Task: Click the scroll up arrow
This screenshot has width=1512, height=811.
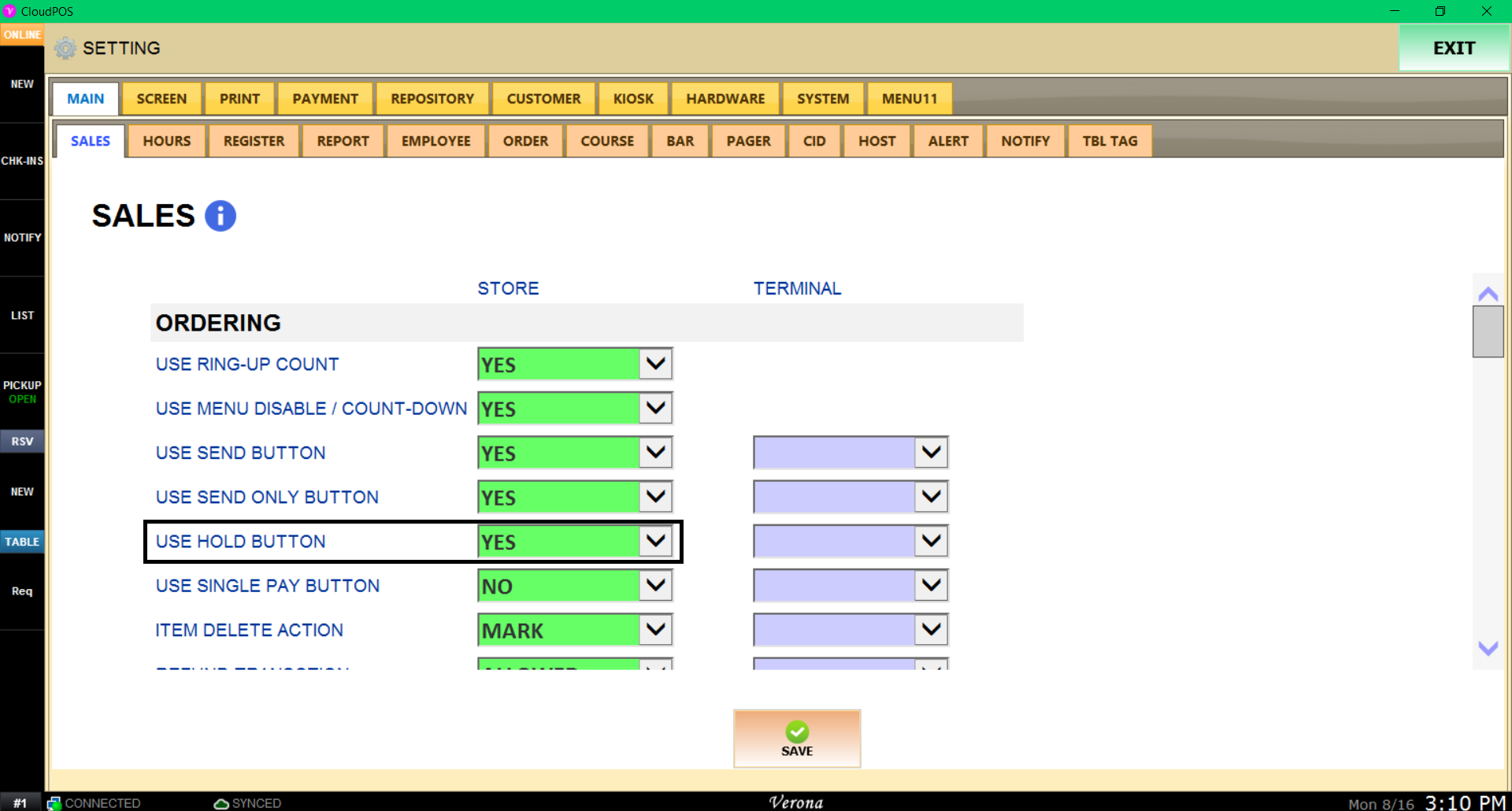Action: point(1488,294)
